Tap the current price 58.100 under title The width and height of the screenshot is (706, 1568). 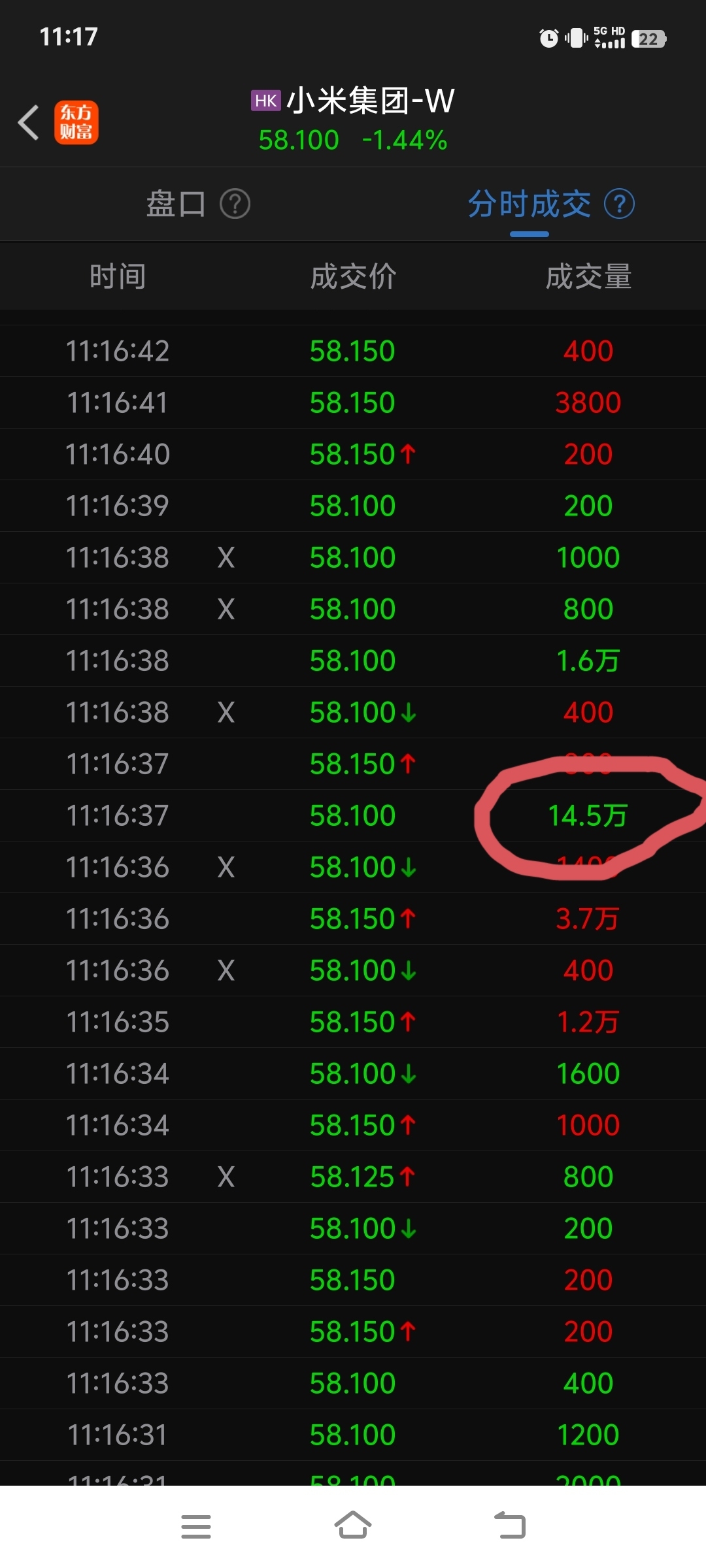point(299,140)
